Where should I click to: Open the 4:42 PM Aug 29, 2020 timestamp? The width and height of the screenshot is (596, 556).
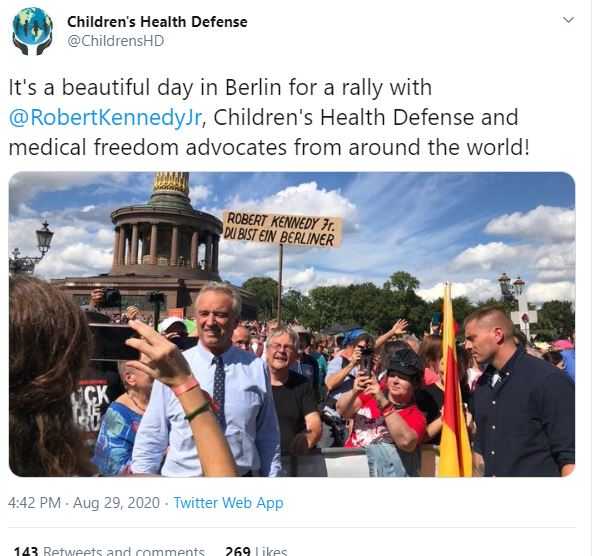tap(84, 503)
